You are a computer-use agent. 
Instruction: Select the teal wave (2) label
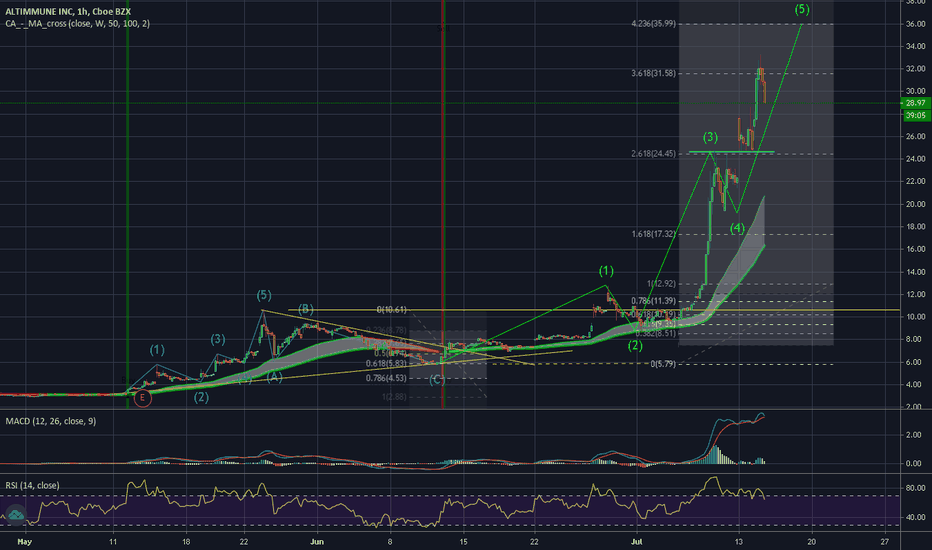pyautogui.click(x=201, y=397)
